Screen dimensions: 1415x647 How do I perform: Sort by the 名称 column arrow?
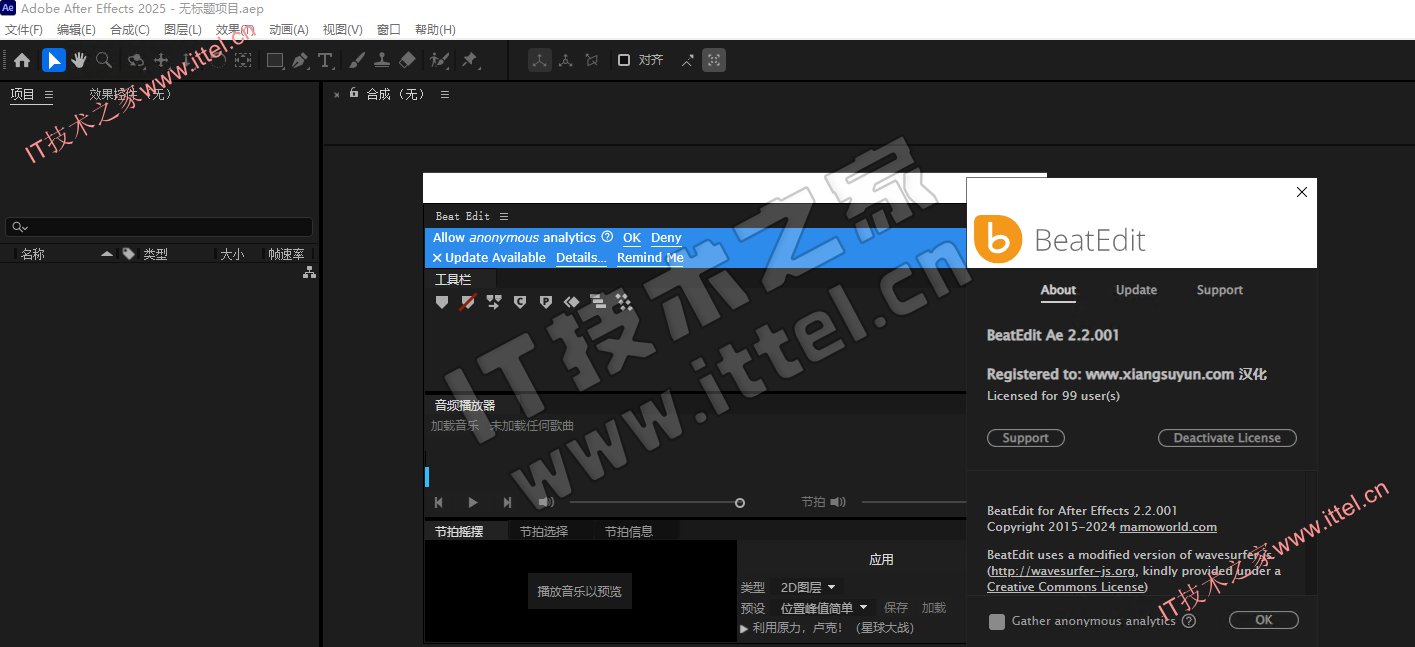point(107,254)
